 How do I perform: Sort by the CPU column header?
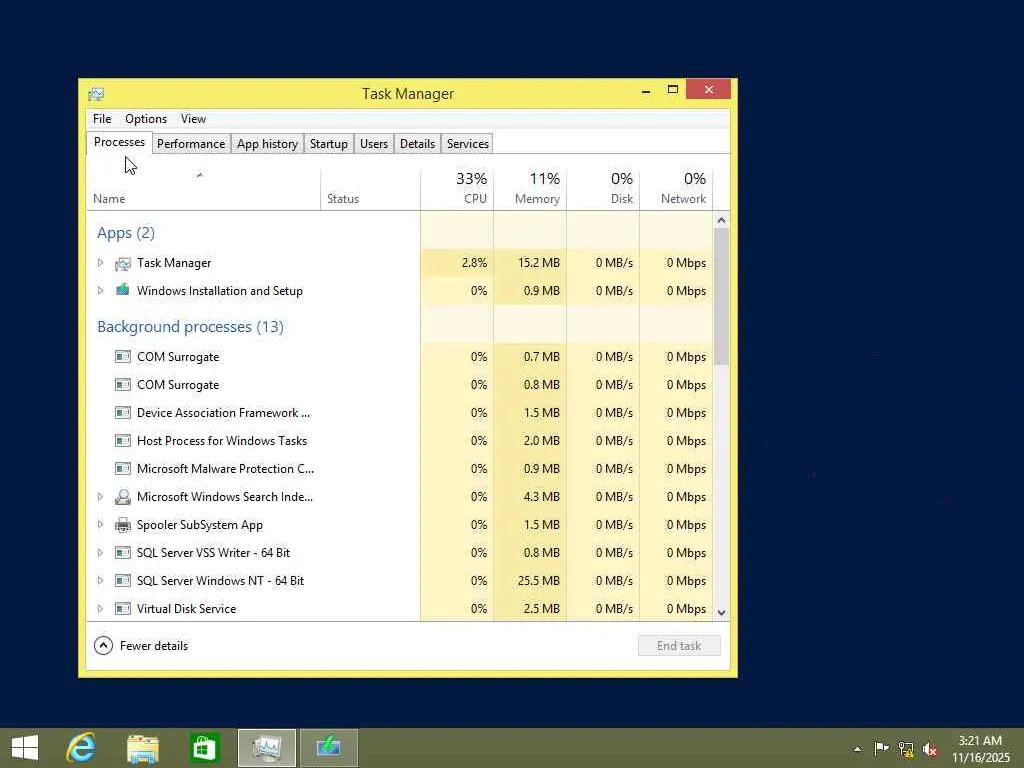(x=457, y=189)
